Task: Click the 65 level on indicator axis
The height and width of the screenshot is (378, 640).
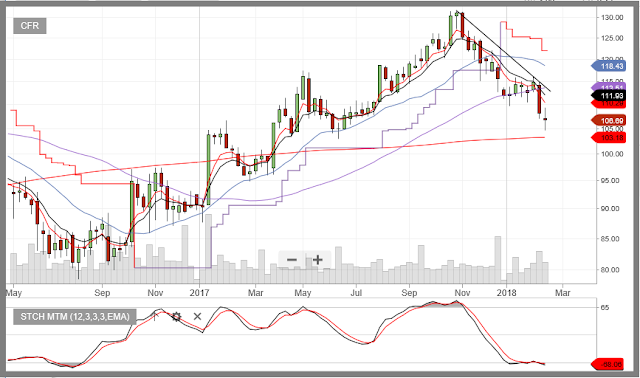Action: click(605, 307)
